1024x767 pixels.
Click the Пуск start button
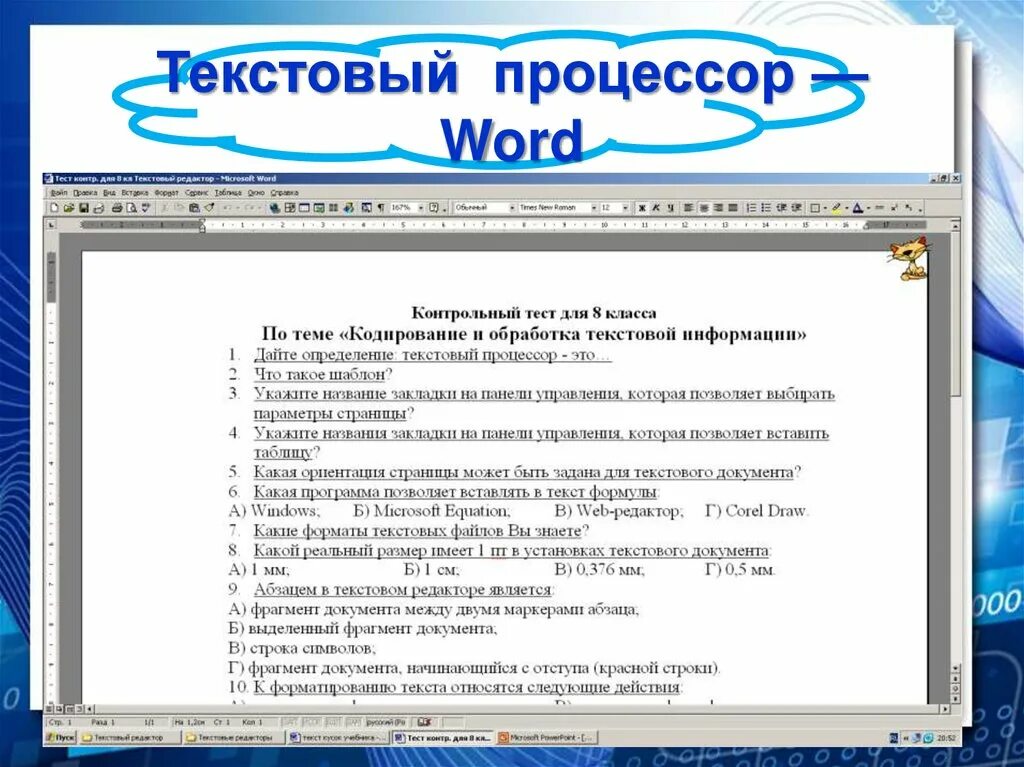[61, 738]
